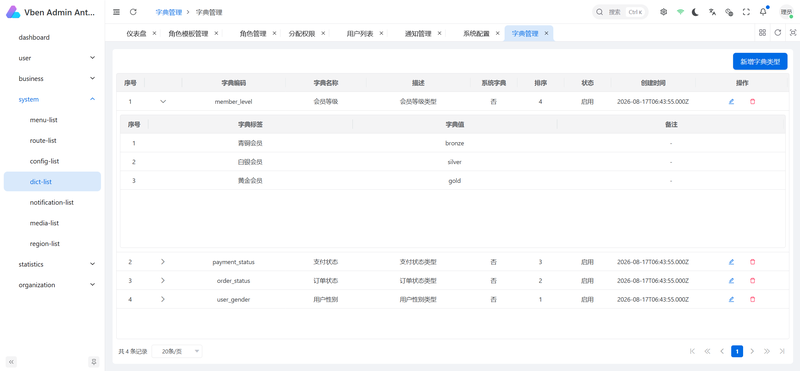
Task: Click the green wifi status icon
Action: click(x=680, y=12)
